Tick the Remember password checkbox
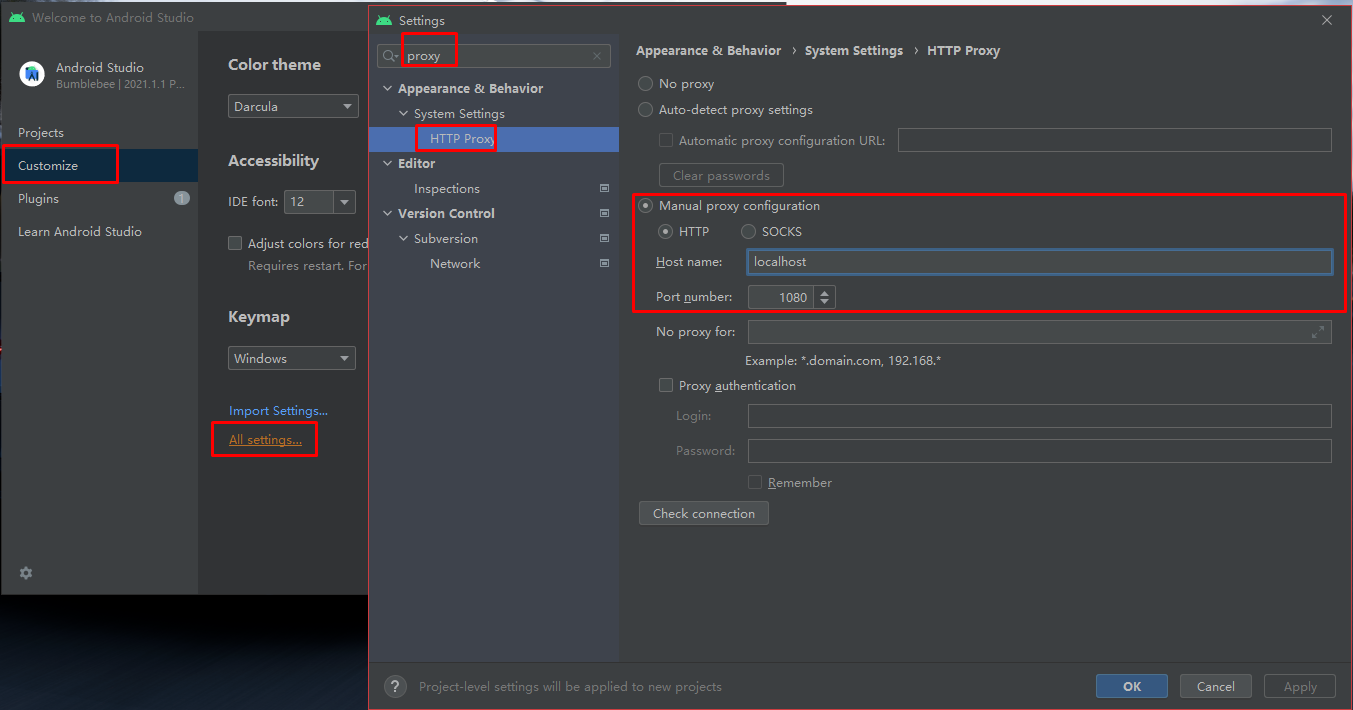This screenshot has height=710, width=1353. pyautogui.click(x=755, y=482)
